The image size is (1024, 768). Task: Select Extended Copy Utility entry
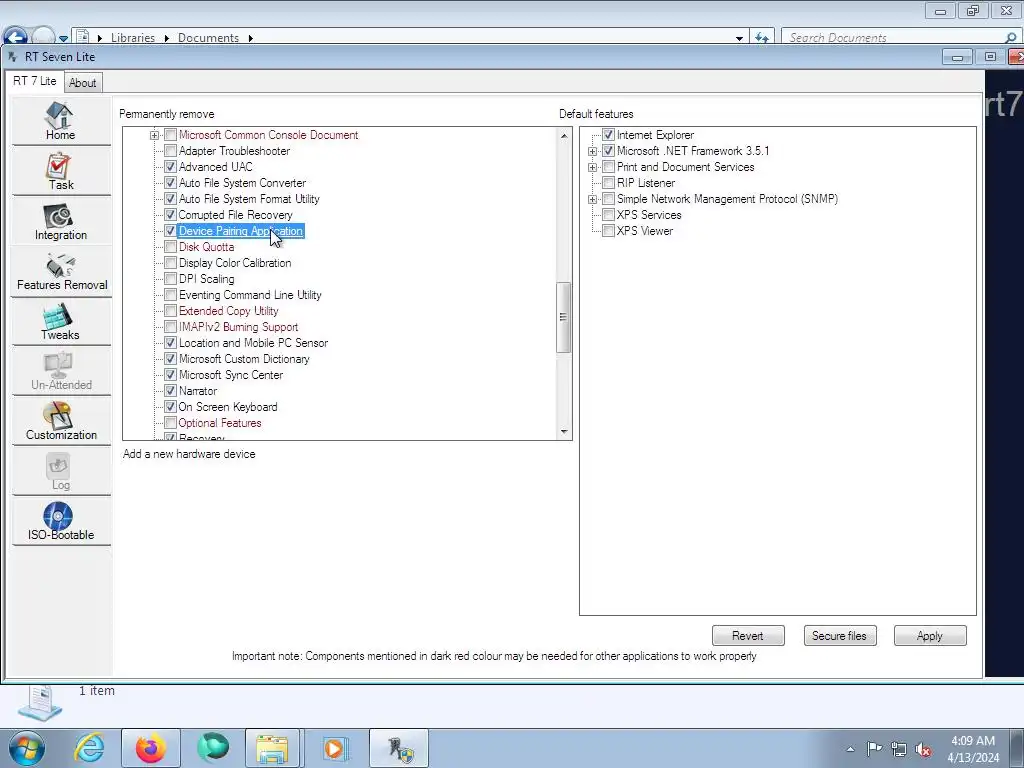pyautogui.click(x=229, y=311)
